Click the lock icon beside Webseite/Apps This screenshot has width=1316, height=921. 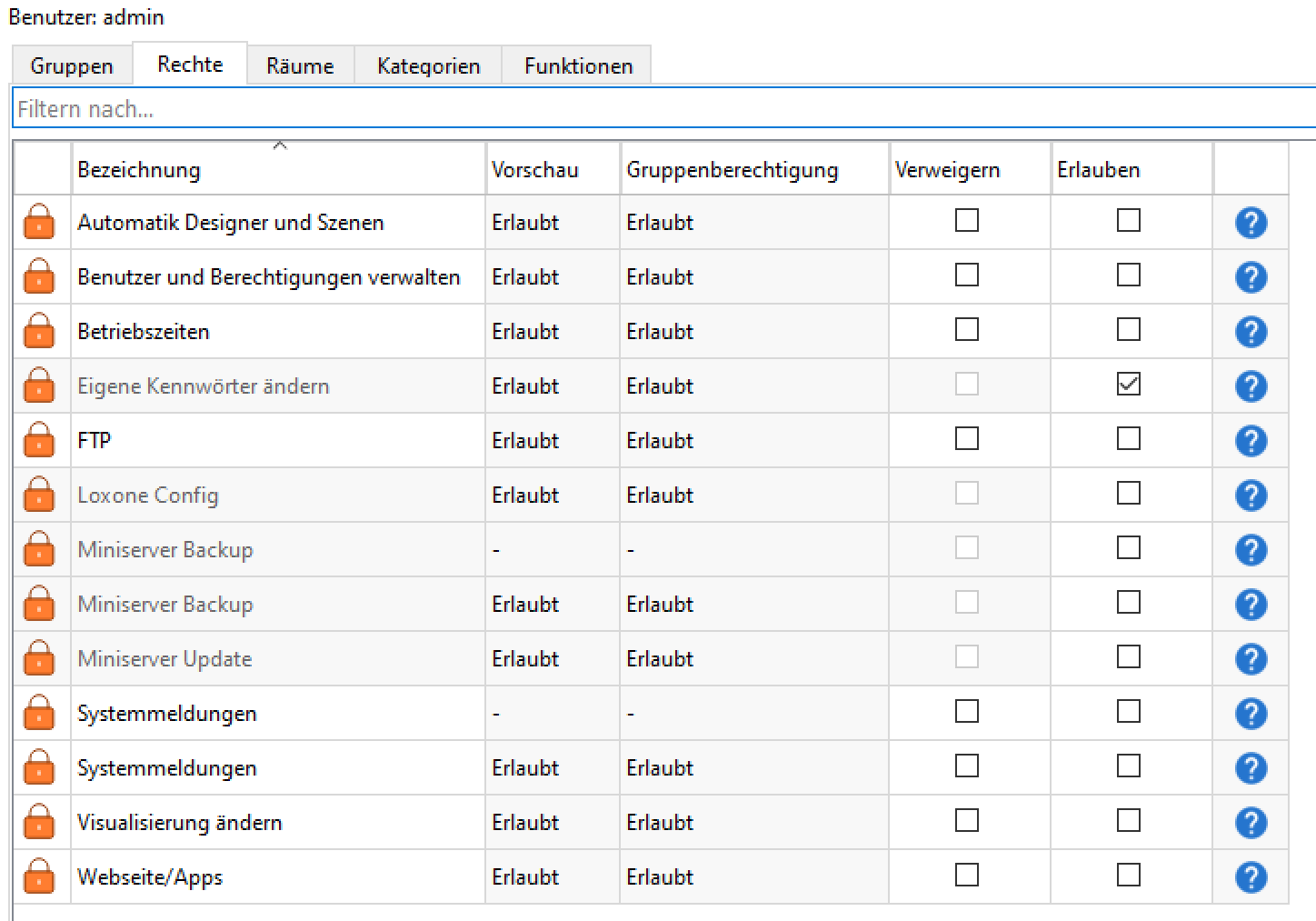coord(40,876)
